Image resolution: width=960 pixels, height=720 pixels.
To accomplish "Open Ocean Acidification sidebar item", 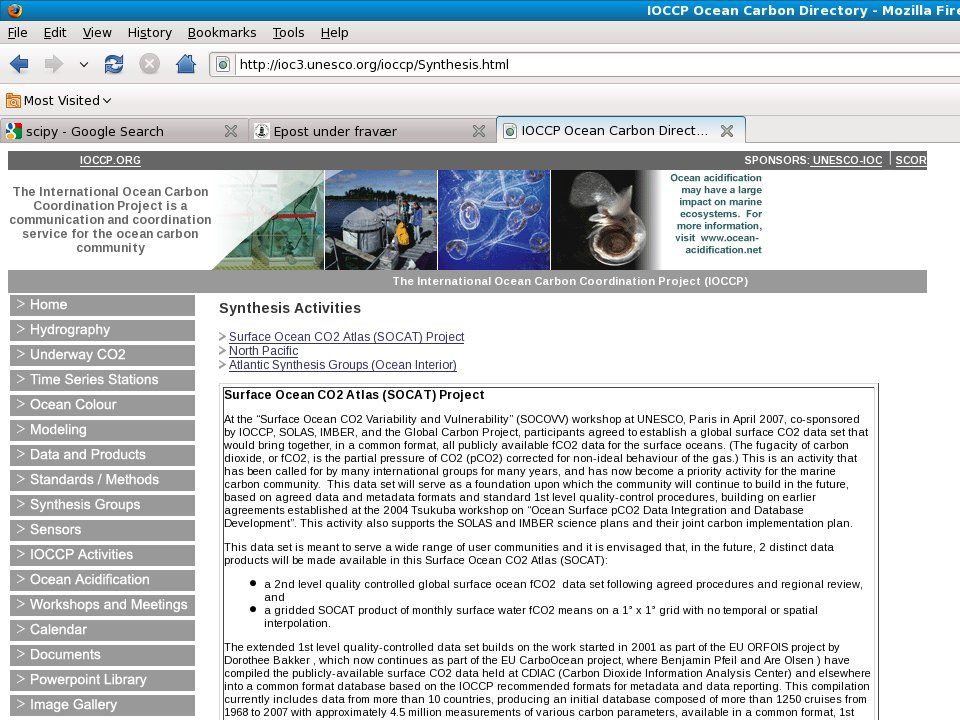I will [x=102, y=580].
